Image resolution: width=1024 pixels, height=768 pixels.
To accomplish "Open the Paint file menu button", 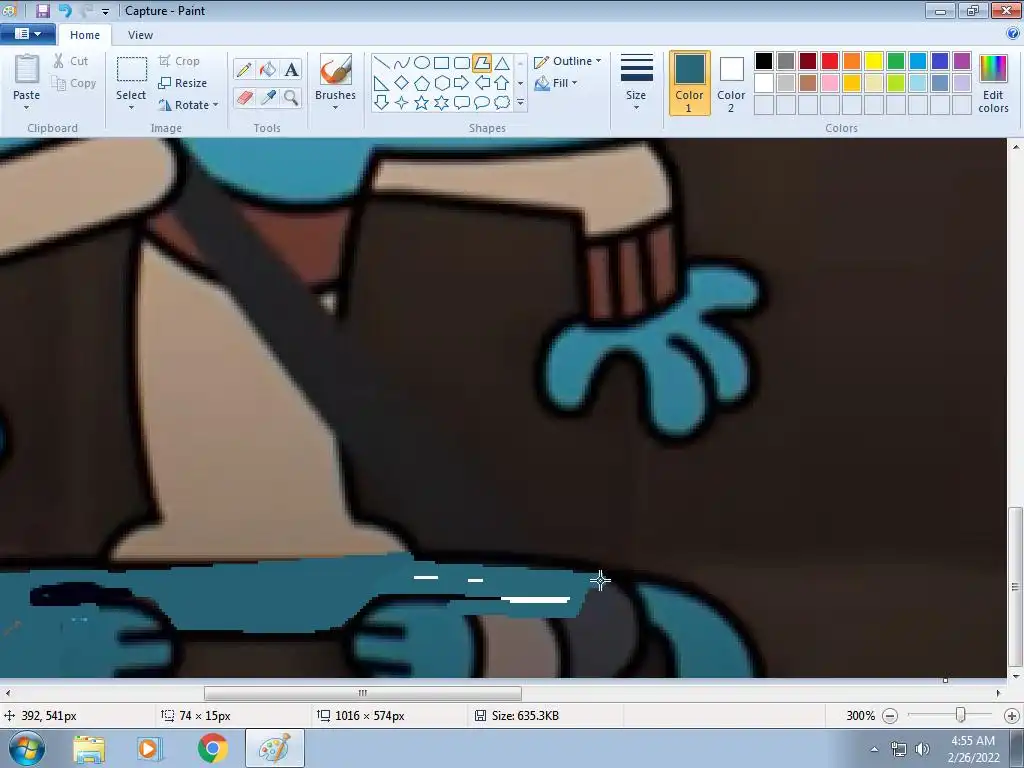I will click(x=27, y=34).
